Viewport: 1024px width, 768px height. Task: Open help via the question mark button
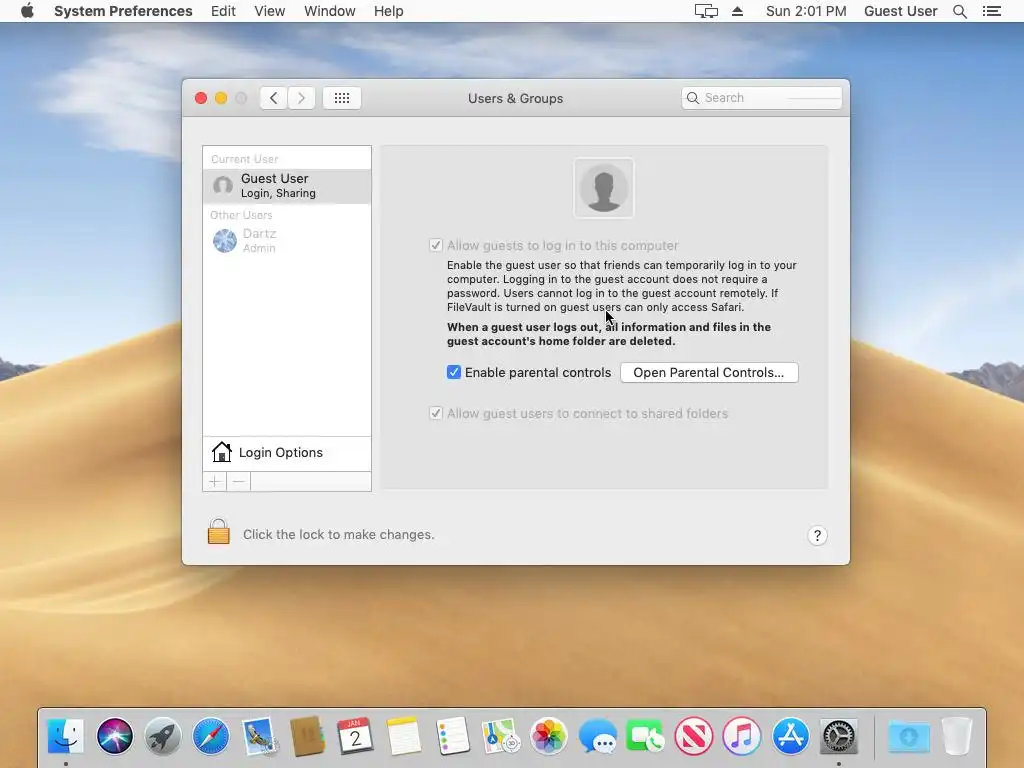817,536
